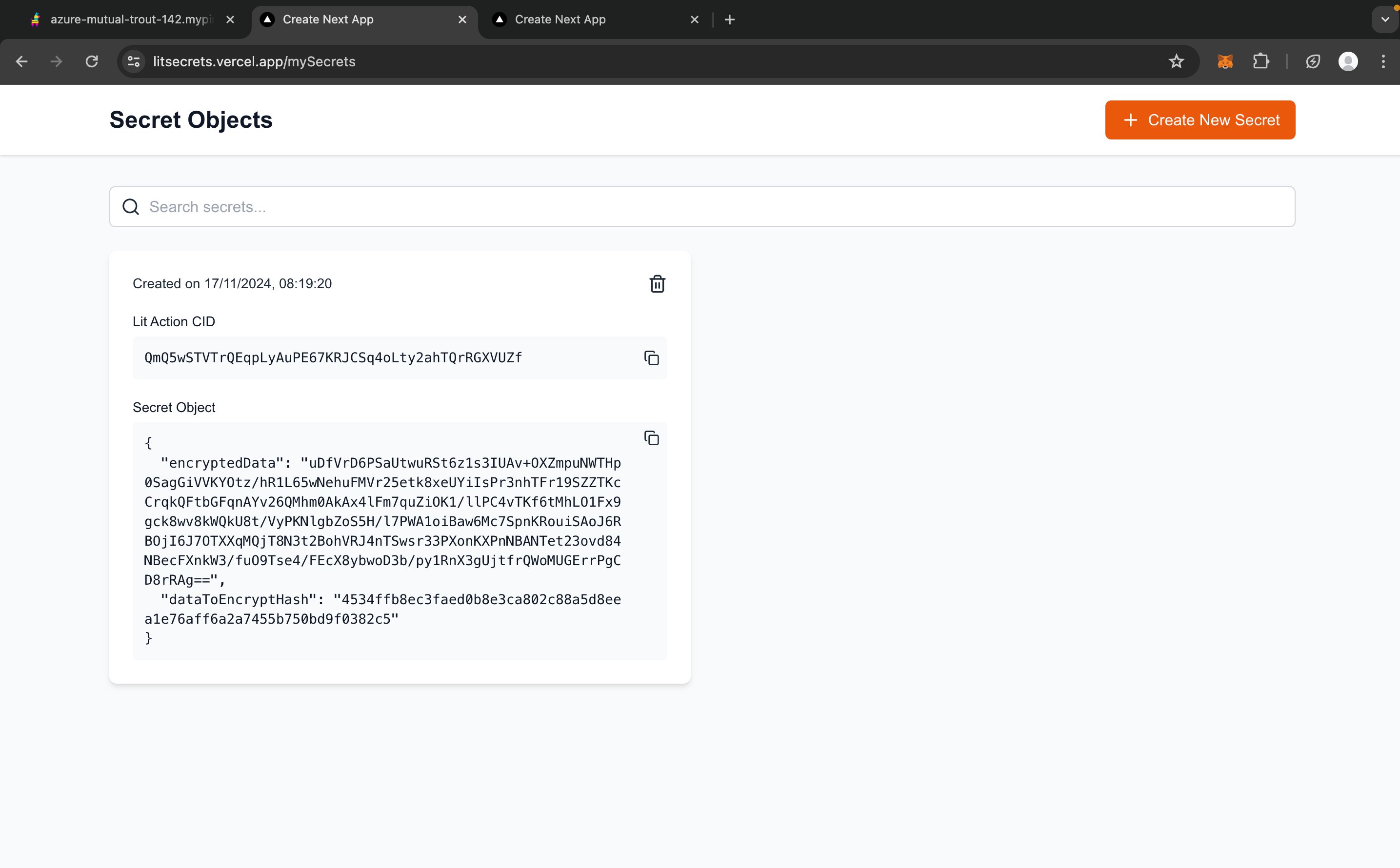This screenshot has height=868, width=1400.
Task: Click the Secret Objects heading
Action: (191, 120)
